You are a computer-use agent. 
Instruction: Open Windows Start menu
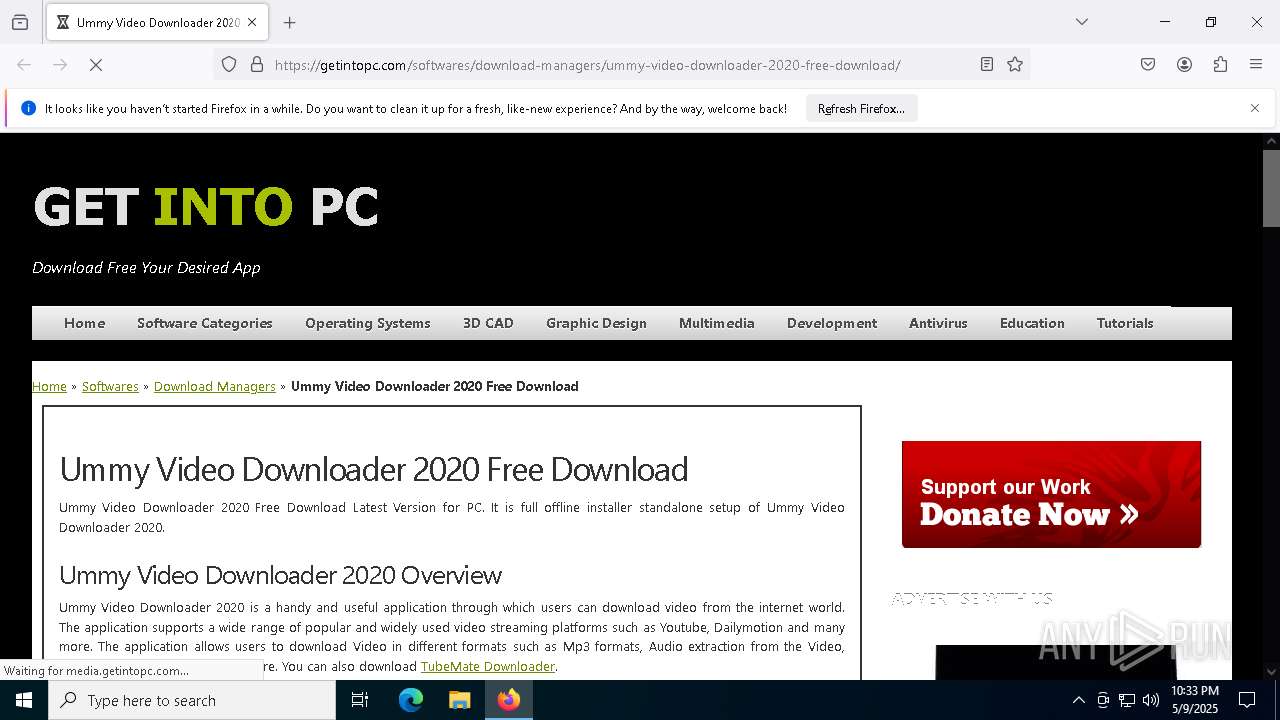(24, 700)
